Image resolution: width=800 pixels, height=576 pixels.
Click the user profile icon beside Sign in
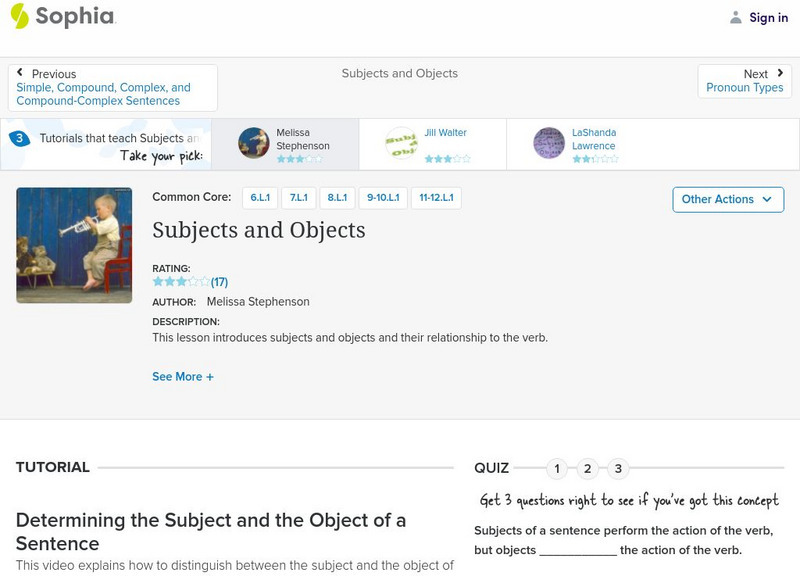click(x=736, y=17)
